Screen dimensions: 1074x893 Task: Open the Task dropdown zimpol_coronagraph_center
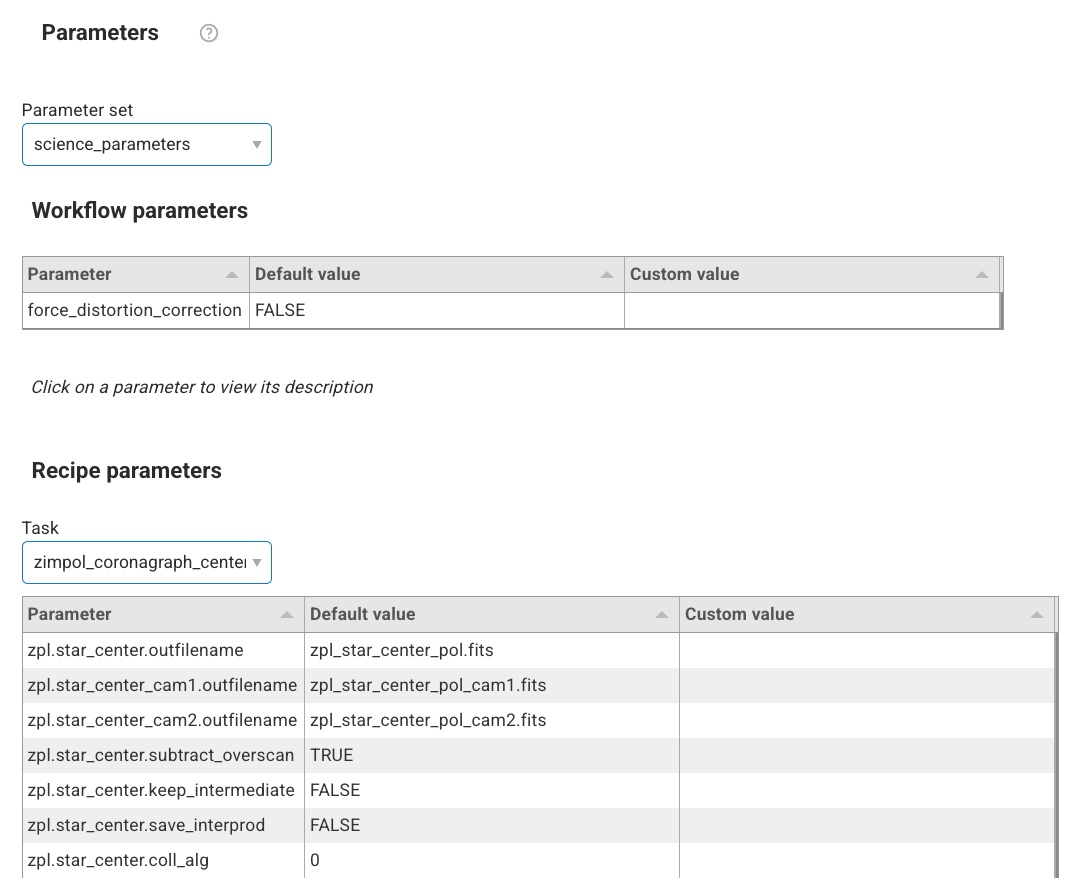coord(147,563)
